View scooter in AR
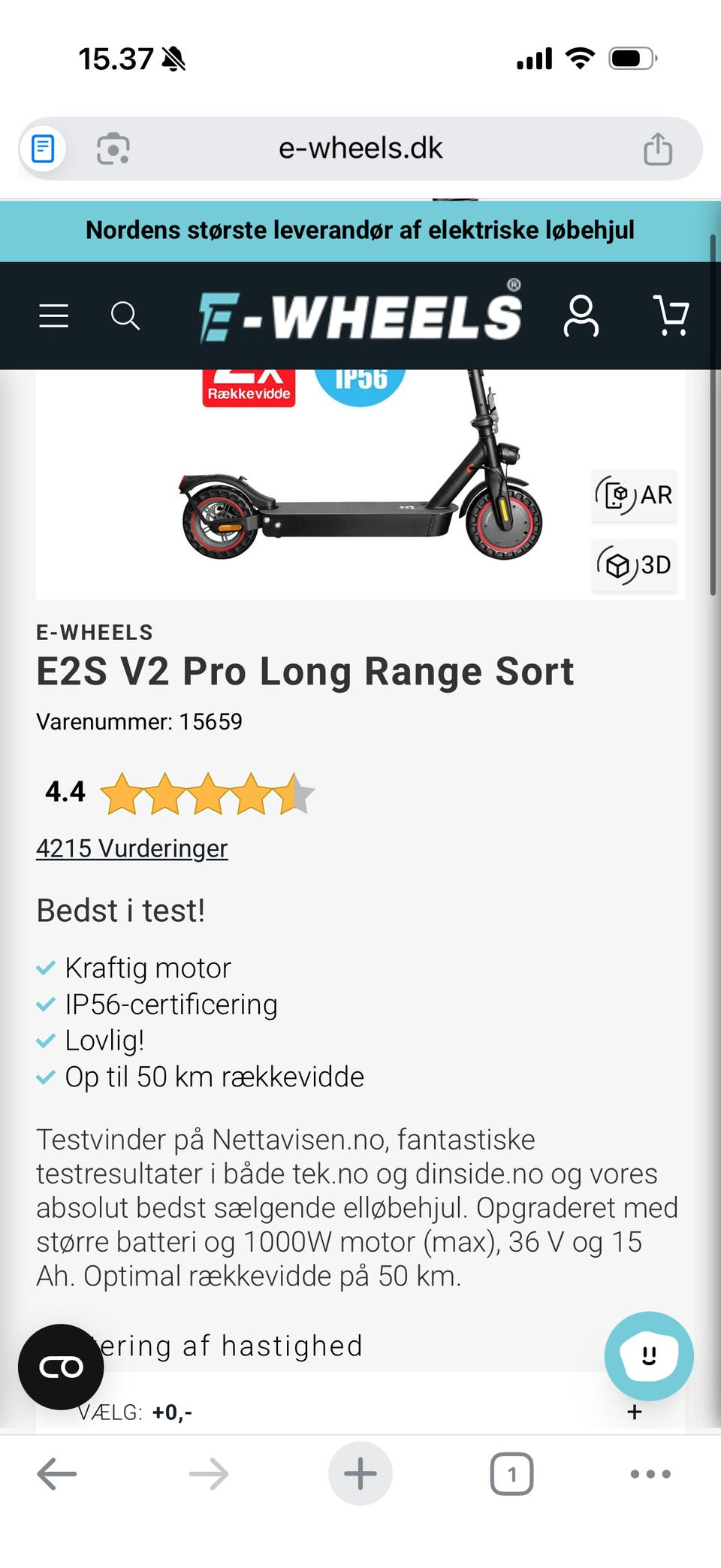This screenshot has width=721, height=1568. (635, 495)
